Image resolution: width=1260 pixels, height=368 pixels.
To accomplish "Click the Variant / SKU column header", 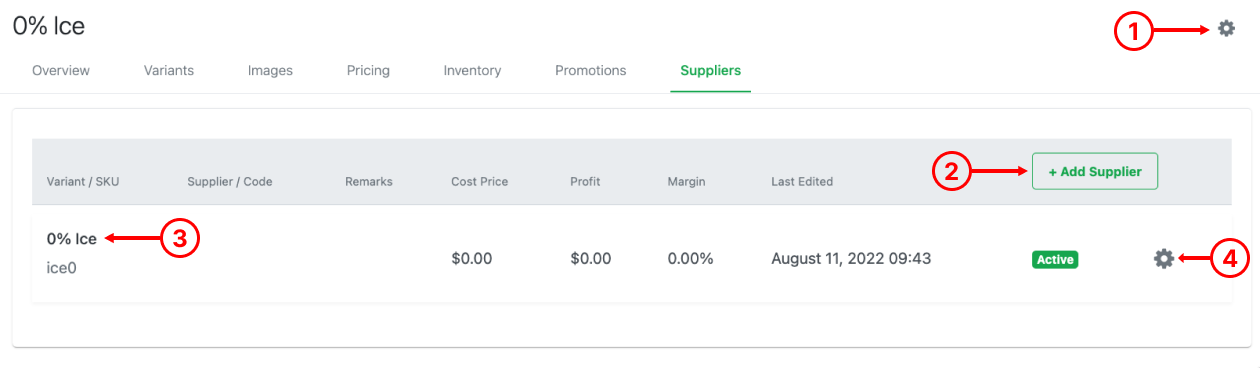I will pyautogui.click(x=83, y=182).
